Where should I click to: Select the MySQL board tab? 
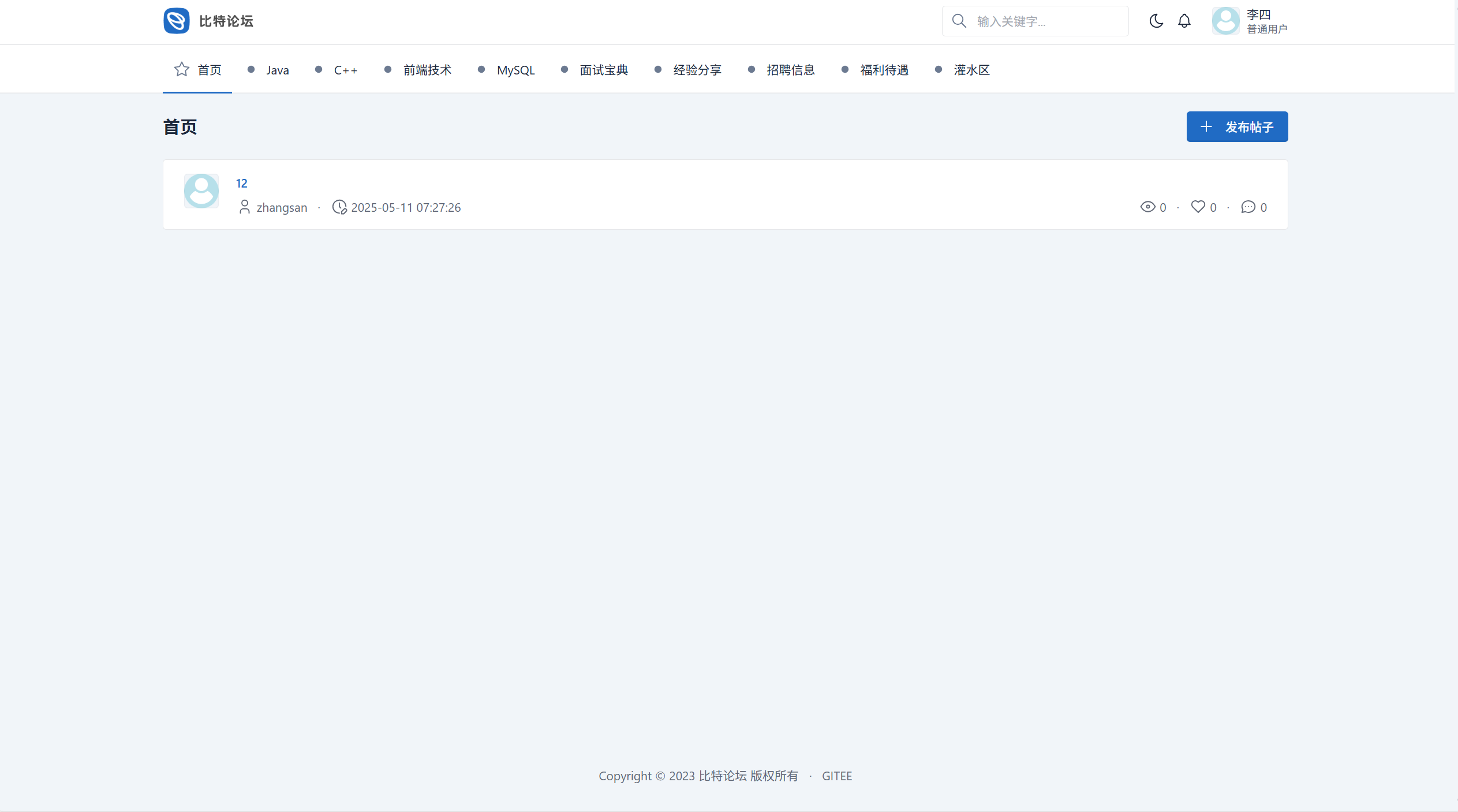click(515, 70)
